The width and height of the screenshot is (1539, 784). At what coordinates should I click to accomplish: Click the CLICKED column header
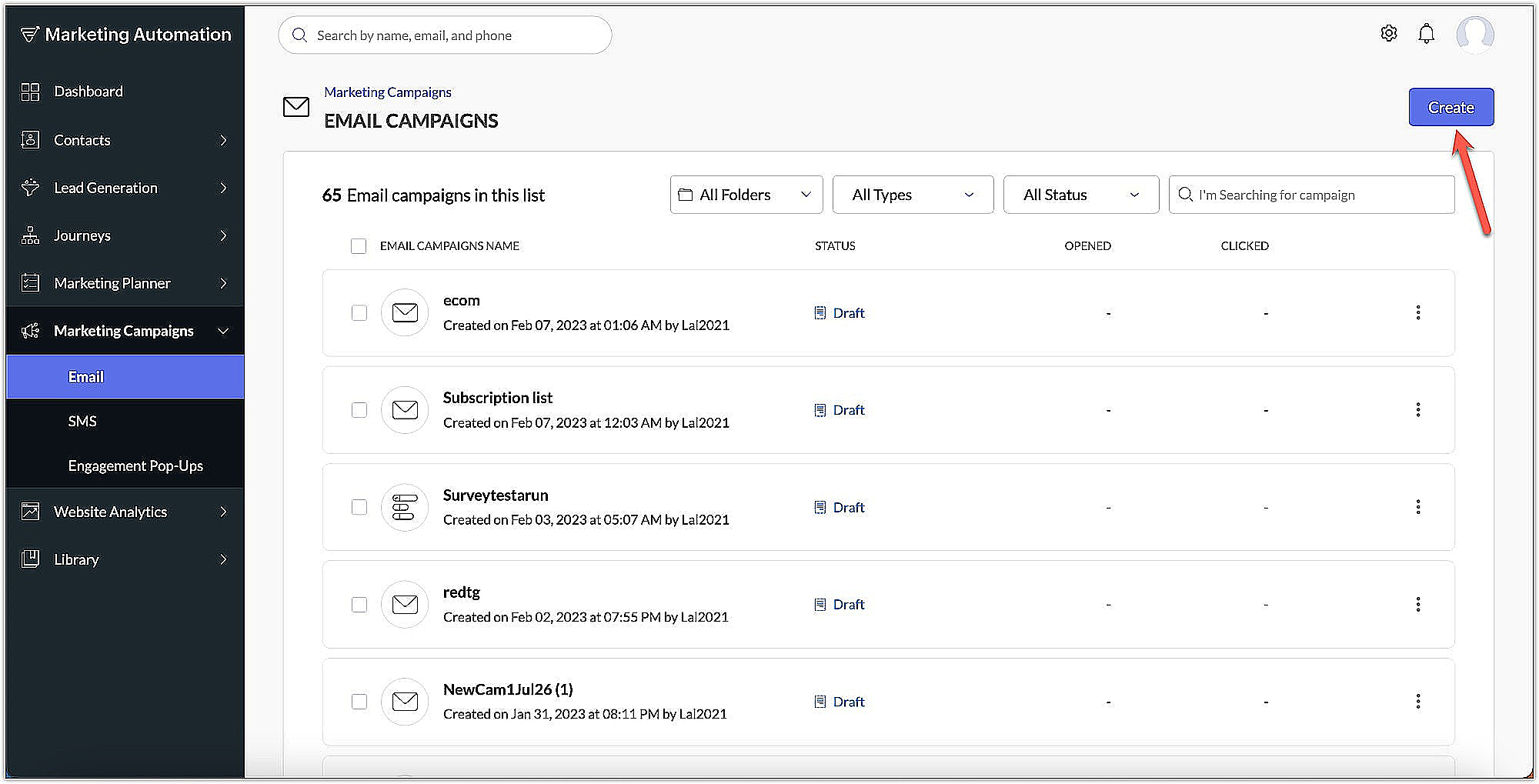[1244, 246]
